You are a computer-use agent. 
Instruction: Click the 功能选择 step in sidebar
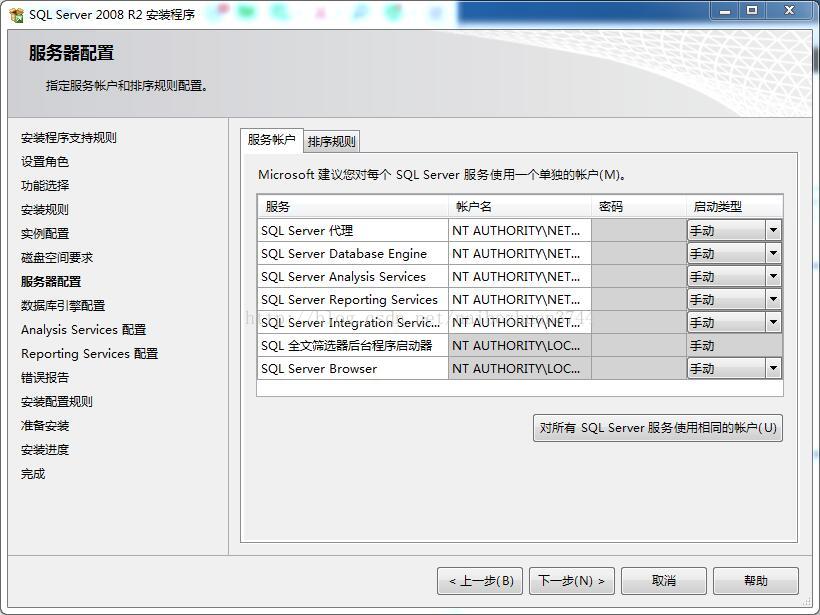pyautogui.click(x=44, y=186)
